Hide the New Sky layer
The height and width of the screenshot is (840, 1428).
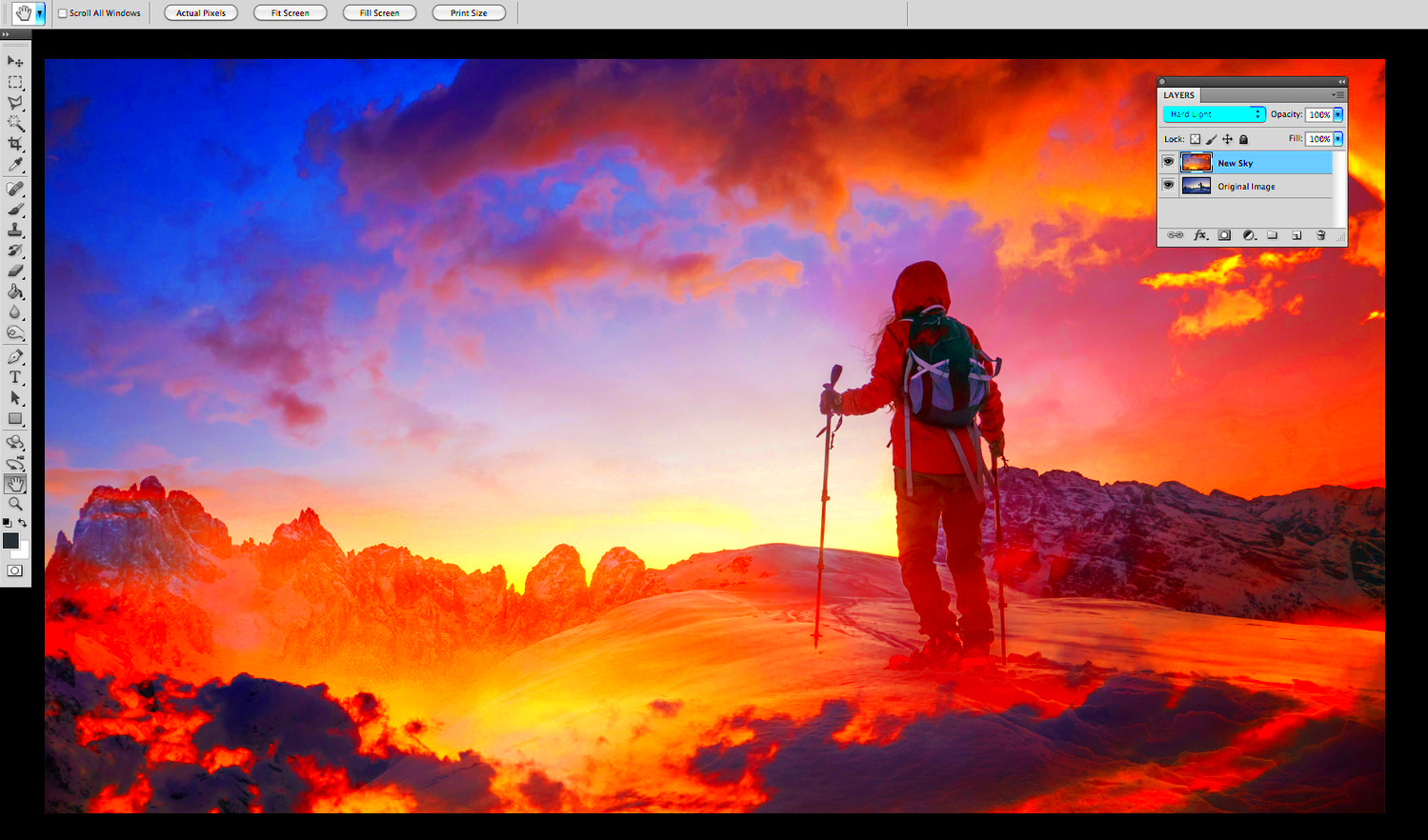coord(1168,162)
